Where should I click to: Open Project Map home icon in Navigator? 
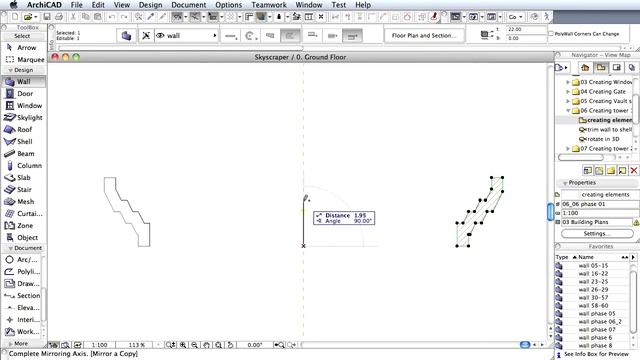pos(585,68)
